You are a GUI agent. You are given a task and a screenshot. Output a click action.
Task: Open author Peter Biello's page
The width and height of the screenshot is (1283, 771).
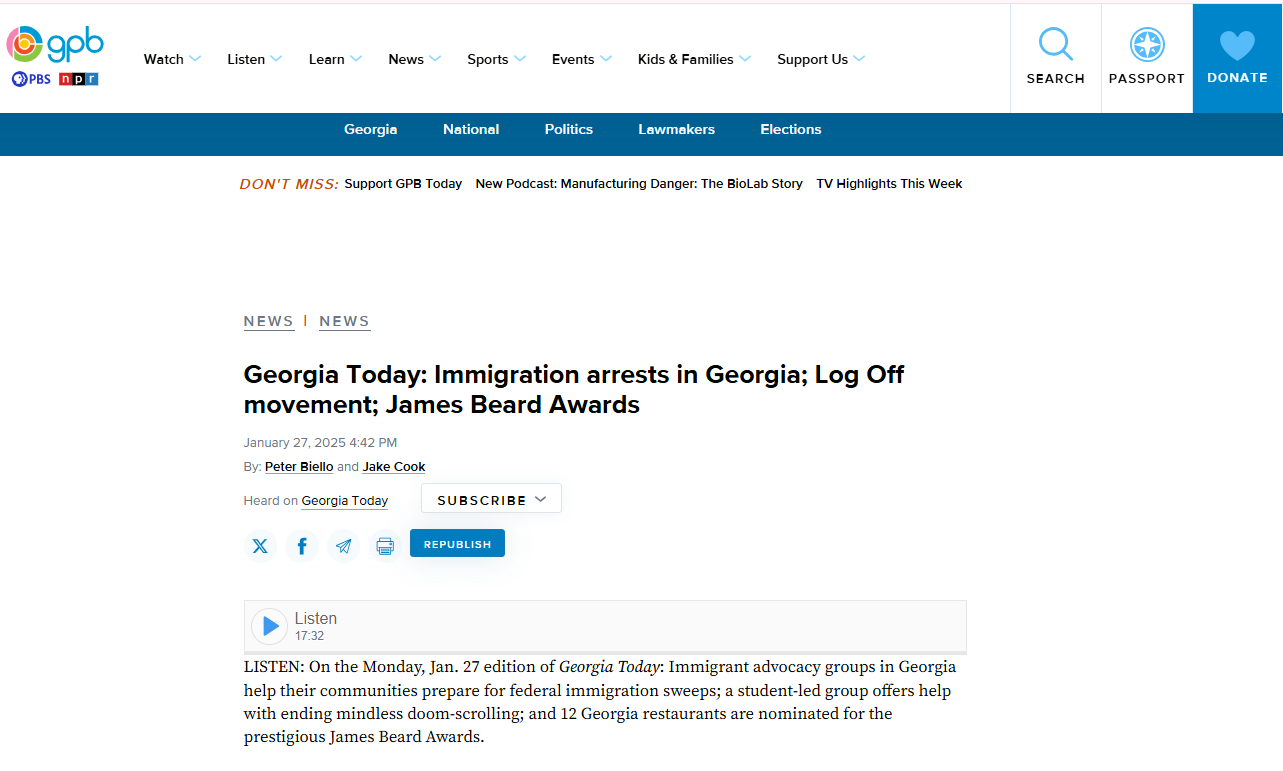tap(299, 467)
